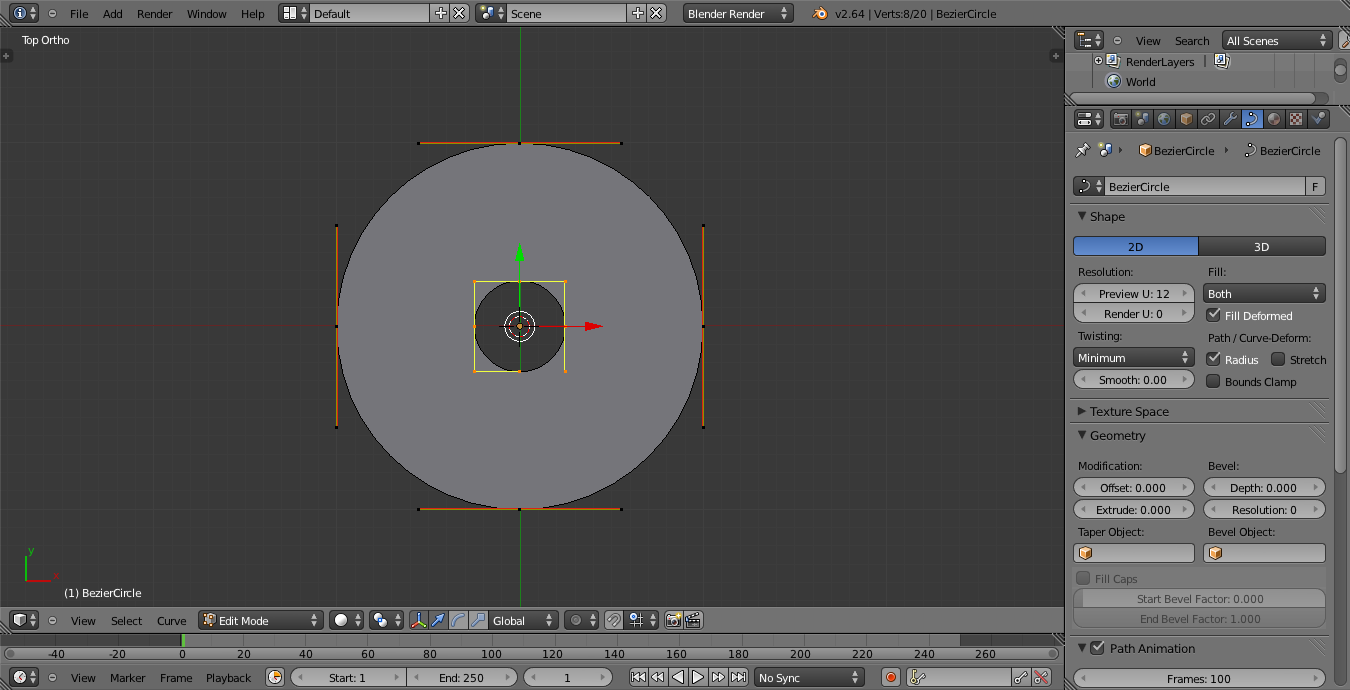Open the Modifiers tab wrench icon
Screen dimensions: 1350x690
tap(1231, 119)
